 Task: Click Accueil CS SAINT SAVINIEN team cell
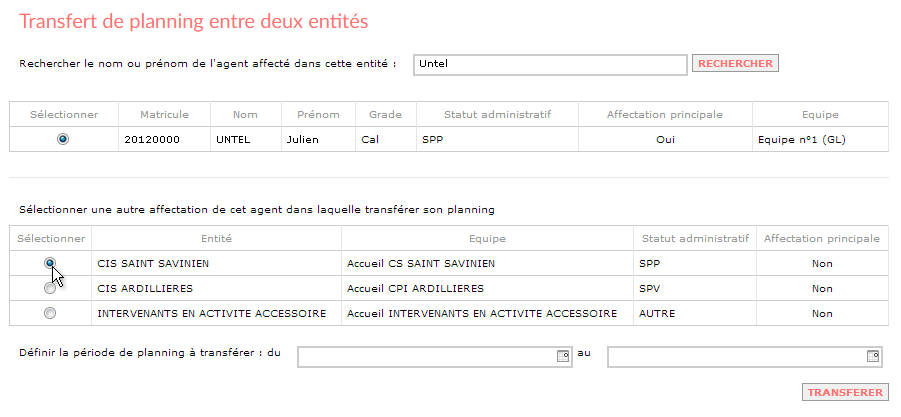click(487, 264)
